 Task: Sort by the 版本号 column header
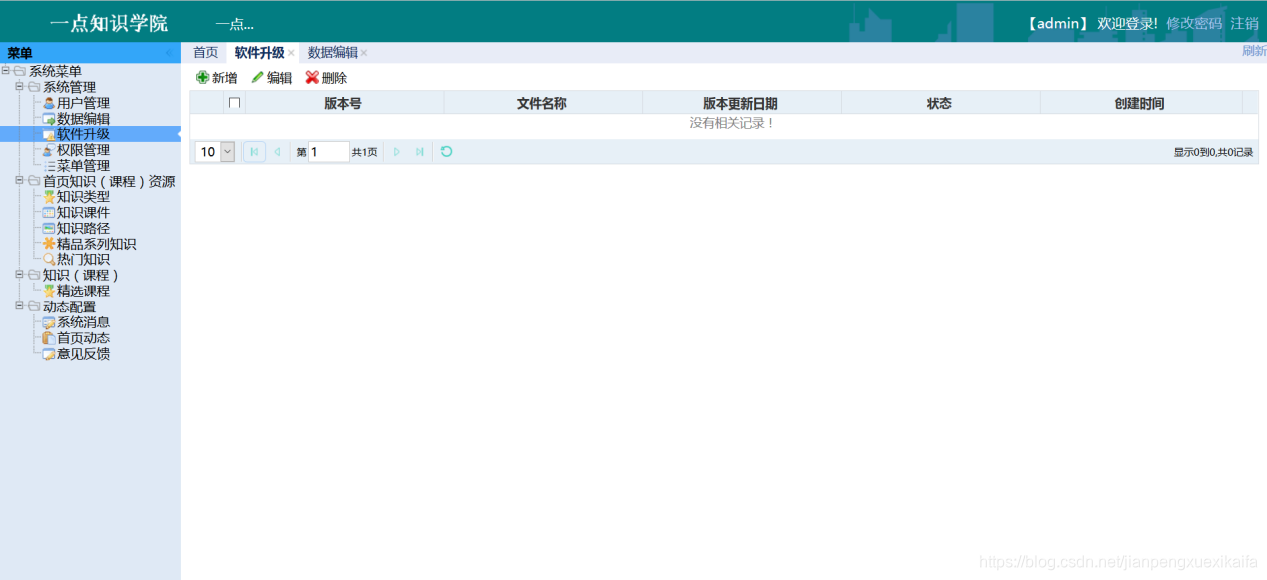click(343, 103)
